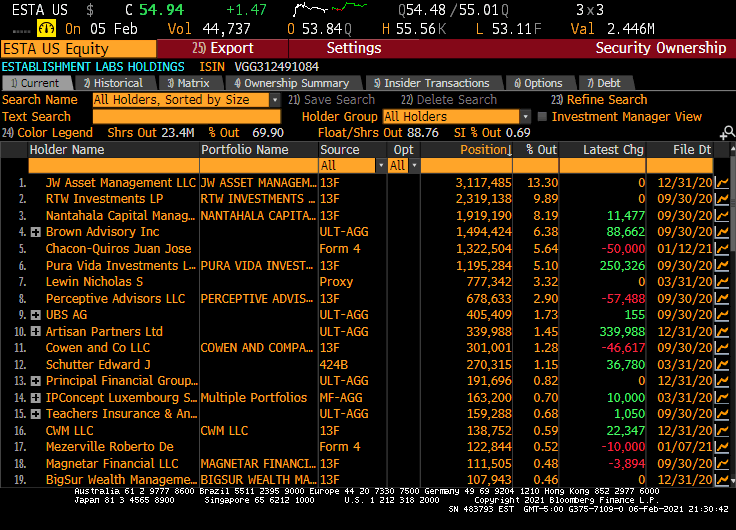Open chart icon for RTW Investments LP row

point(721,199)
